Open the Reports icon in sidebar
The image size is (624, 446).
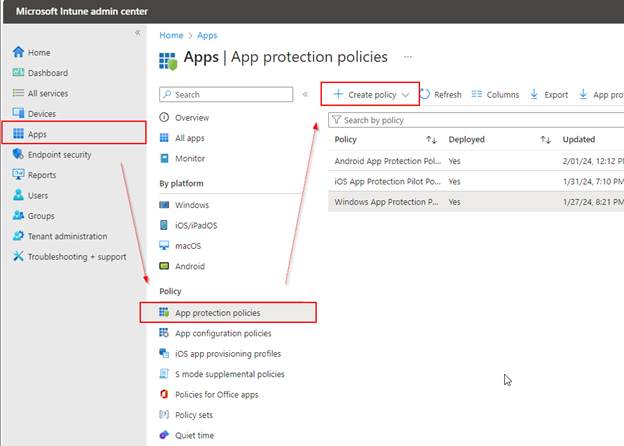point(18,175)
